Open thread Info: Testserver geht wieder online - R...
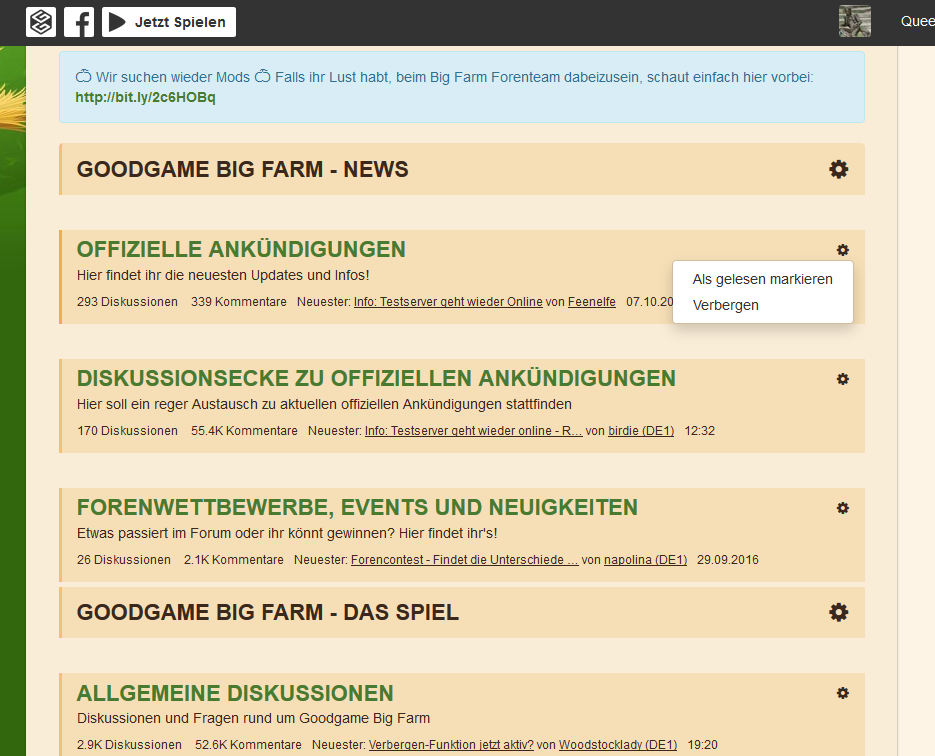This screenshot has height=756, width=935. (473, 430)
